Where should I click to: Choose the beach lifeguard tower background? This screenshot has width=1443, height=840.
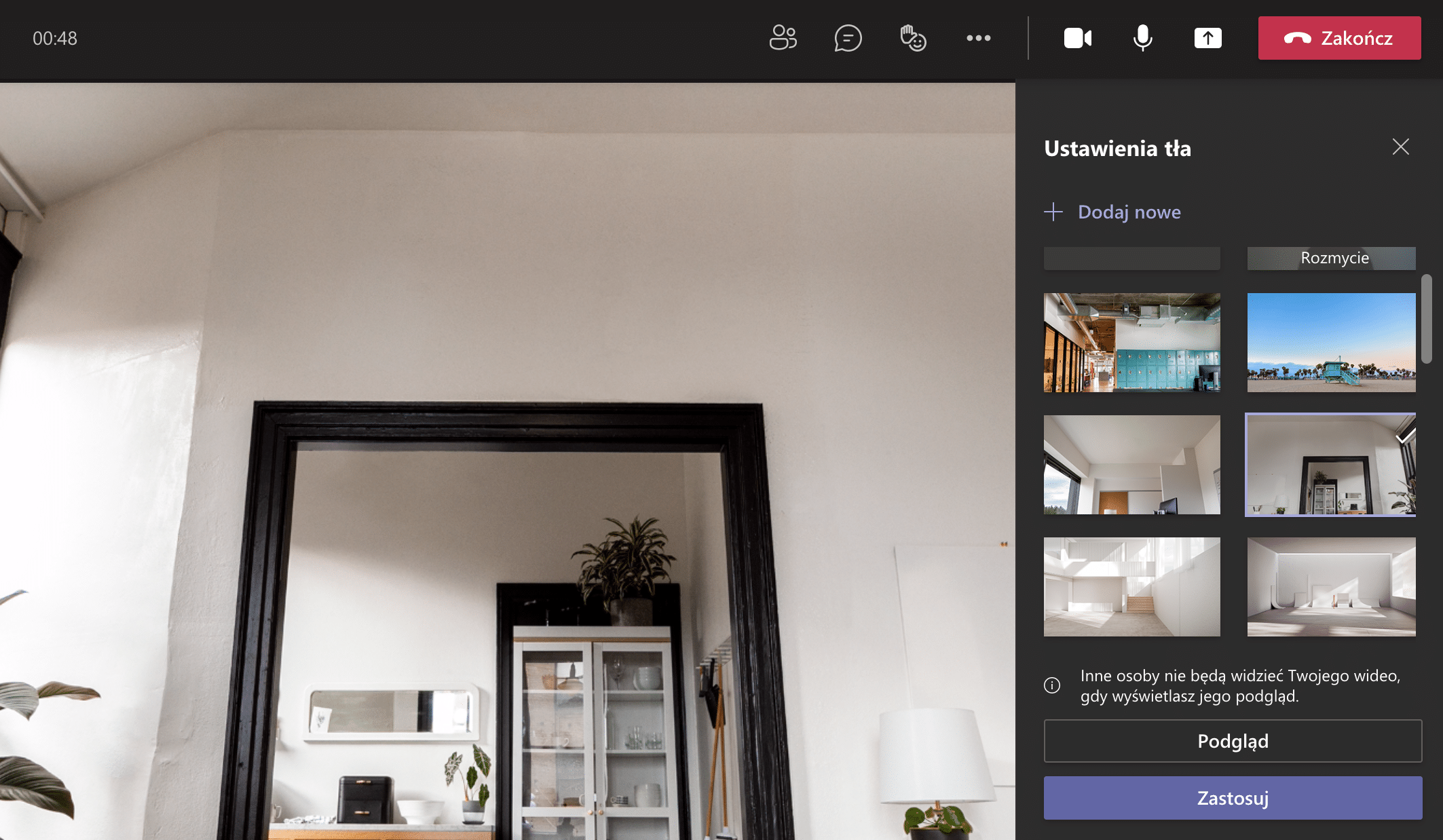tap(1331, 343)
